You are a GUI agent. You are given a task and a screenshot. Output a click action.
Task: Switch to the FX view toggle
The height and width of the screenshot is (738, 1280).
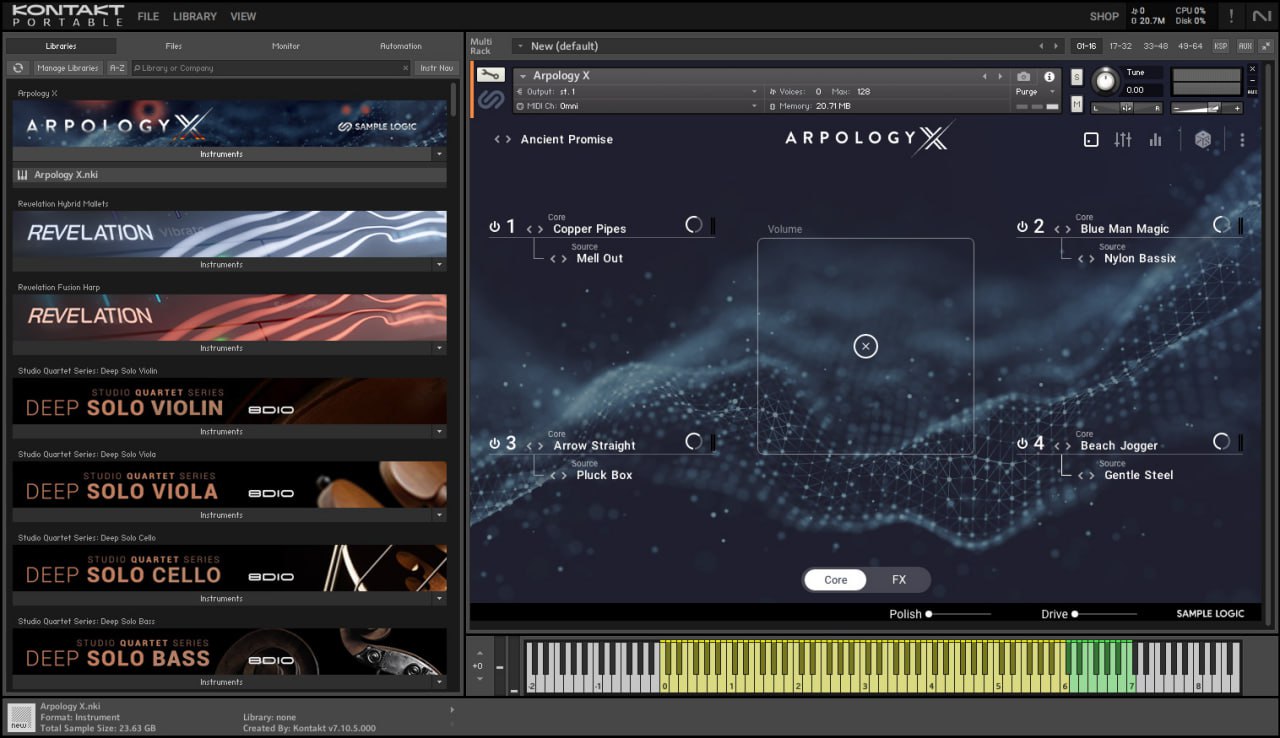click(899, 580)
